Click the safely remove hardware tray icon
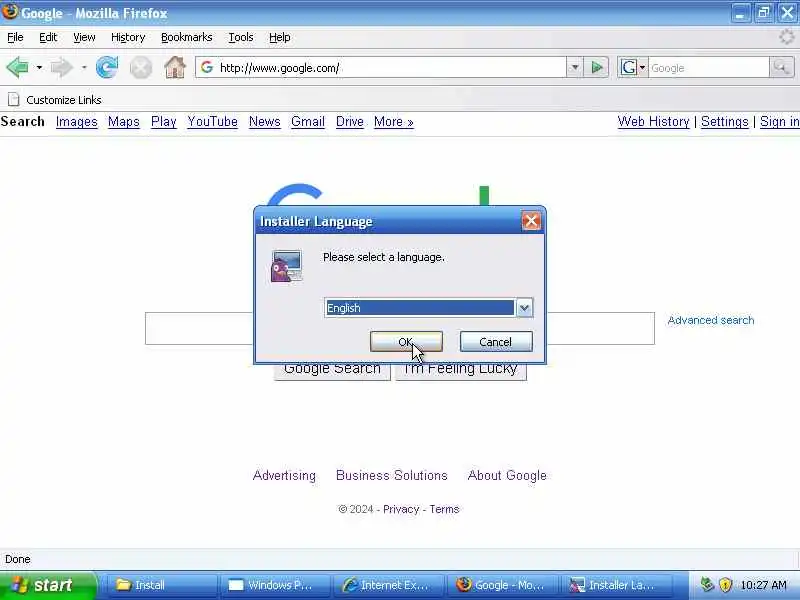The height and width of the screenshot is (600, 800). pyautogui.click(x=707, y=584)
